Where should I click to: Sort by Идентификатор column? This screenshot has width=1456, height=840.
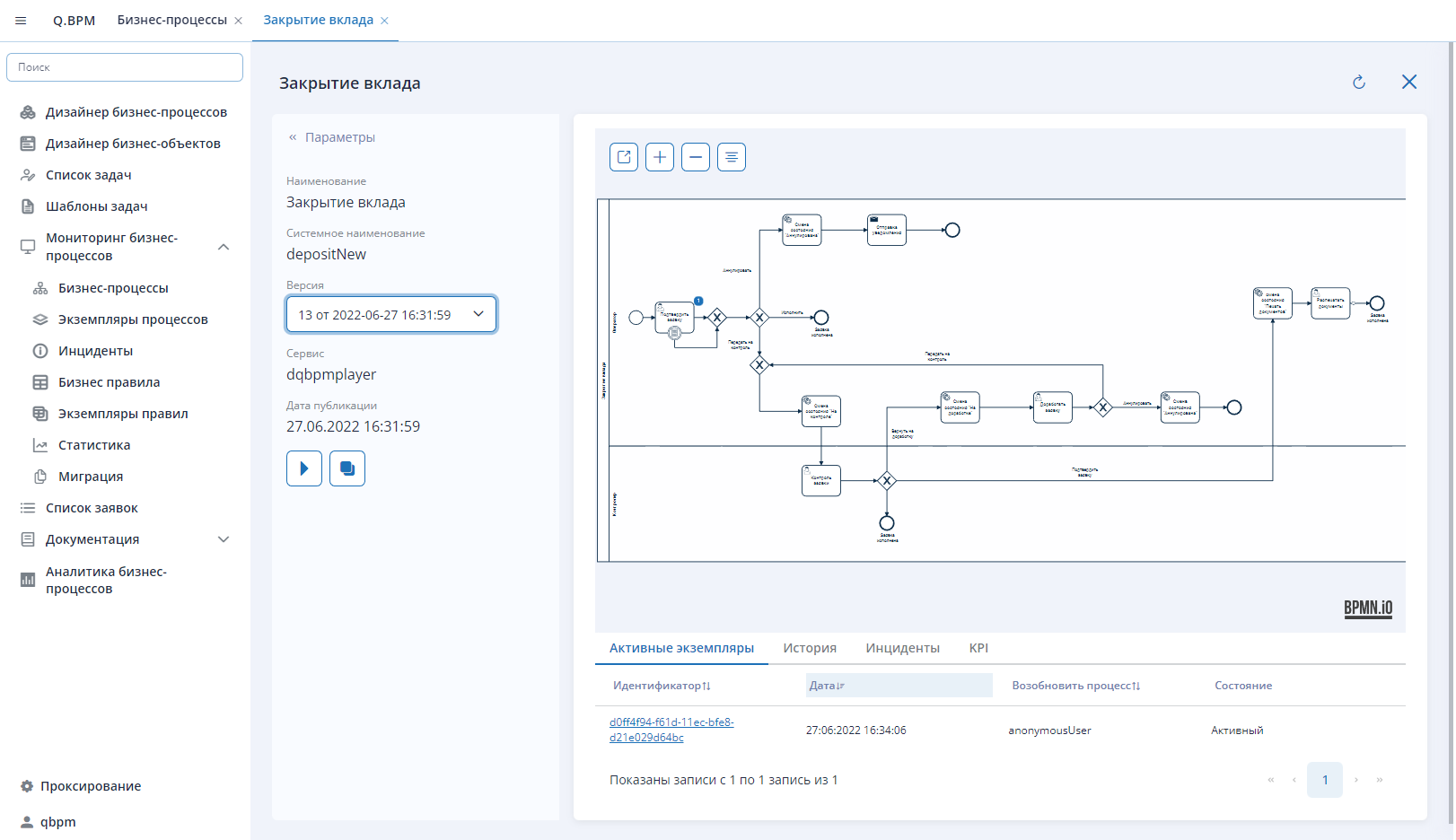(x=662, y=686)
